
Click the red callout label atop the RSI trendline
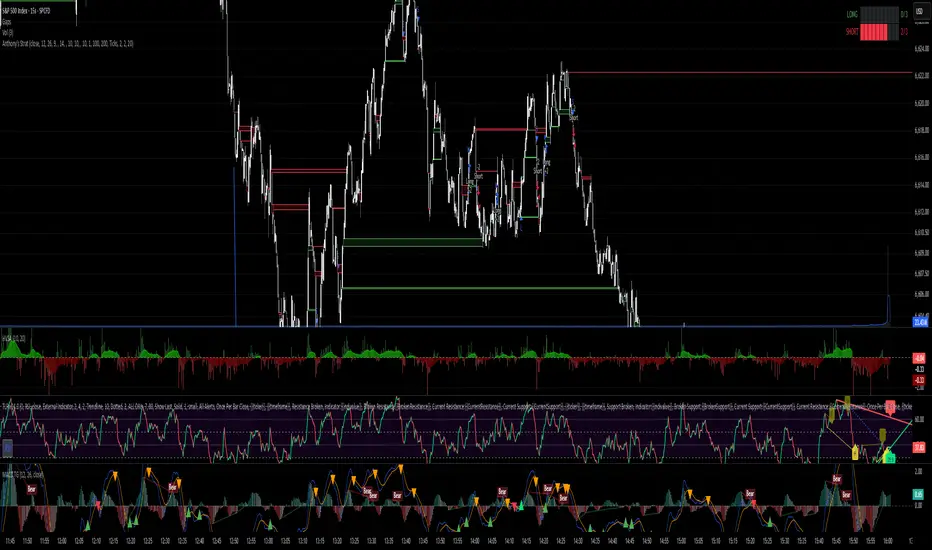click(890, 406)
